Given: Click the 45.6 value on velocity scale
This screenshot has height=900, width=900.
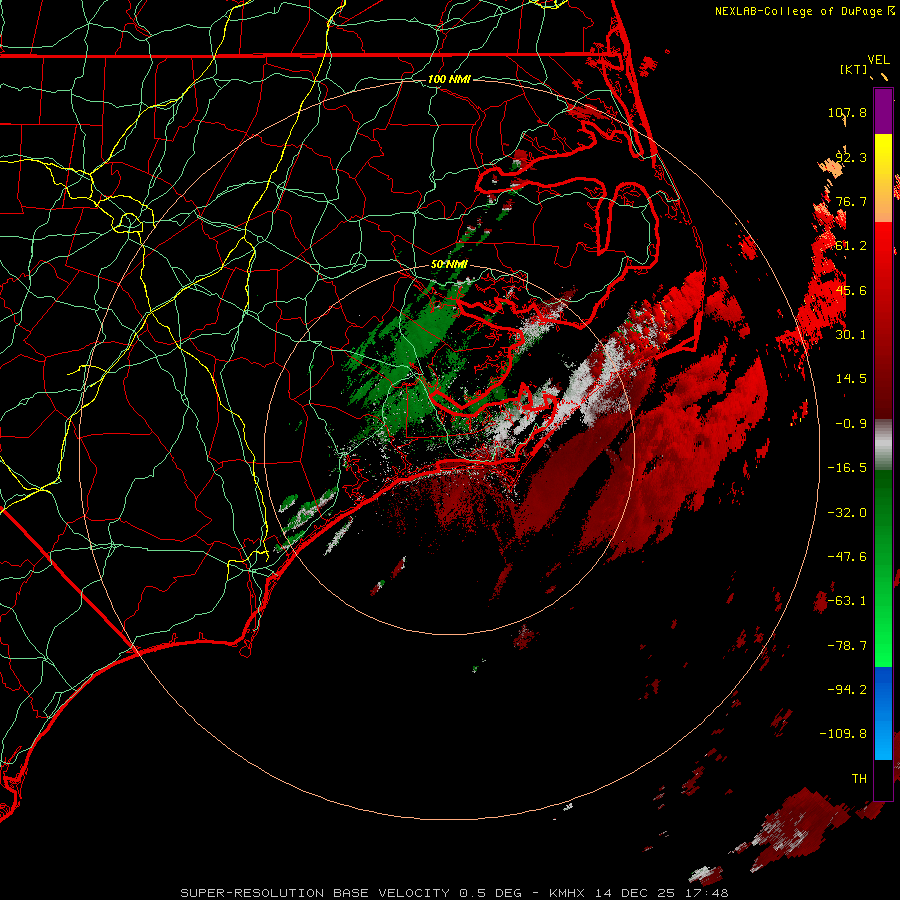Looking at the screenshot, I should click(851, 290).
